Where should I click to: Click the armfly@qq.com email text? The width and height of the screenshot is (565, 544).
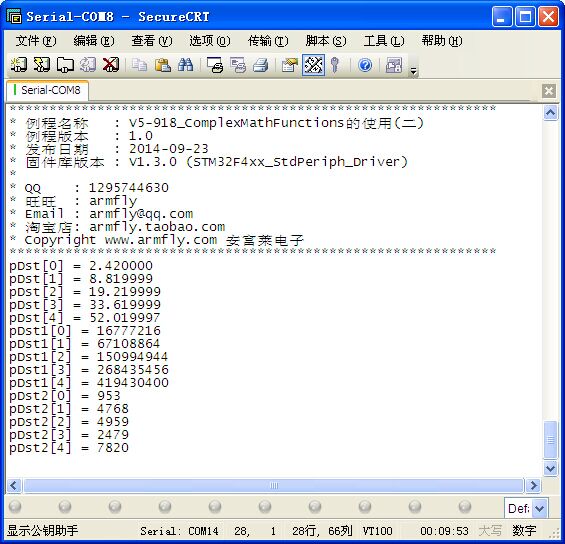coord(141,214)
